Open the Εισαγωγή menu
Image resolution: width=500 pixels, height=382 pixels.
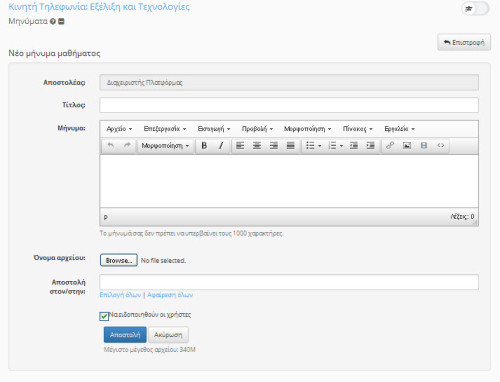click(x=214, y=129)
